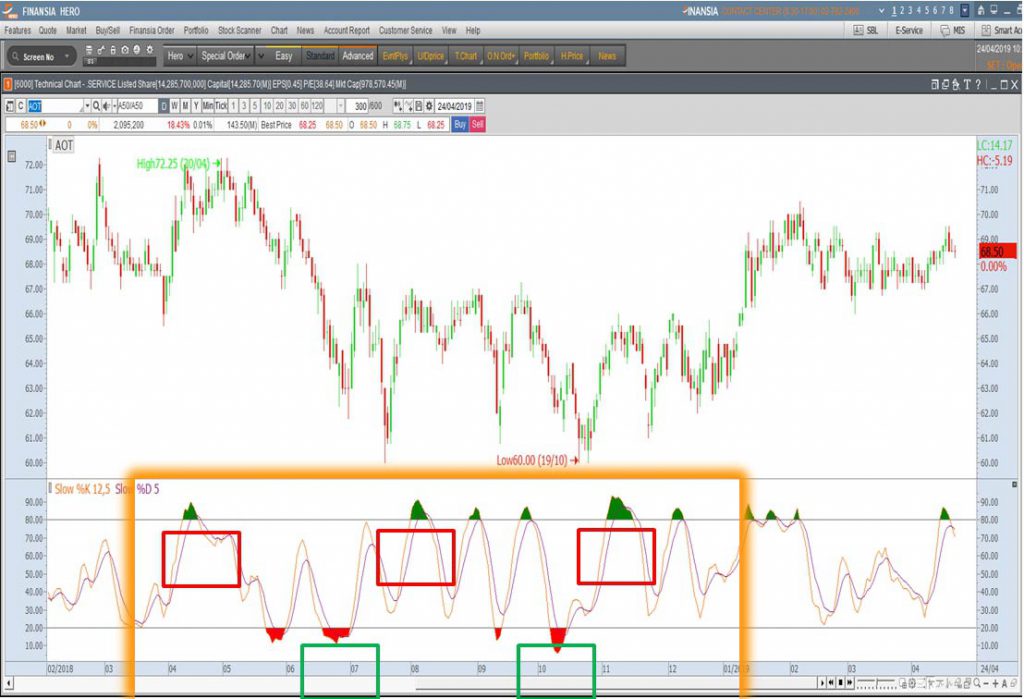Viewport: 1024px width, 699px height.
Task: Click the horizontal chart scrollbar
Action: [x=600, y=684]
